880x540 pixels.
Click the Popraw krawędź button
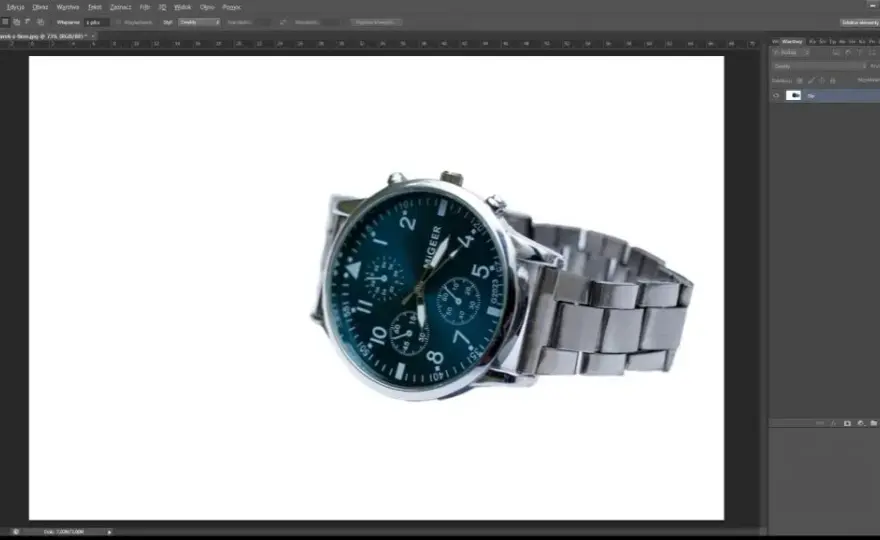pos(376,22)
